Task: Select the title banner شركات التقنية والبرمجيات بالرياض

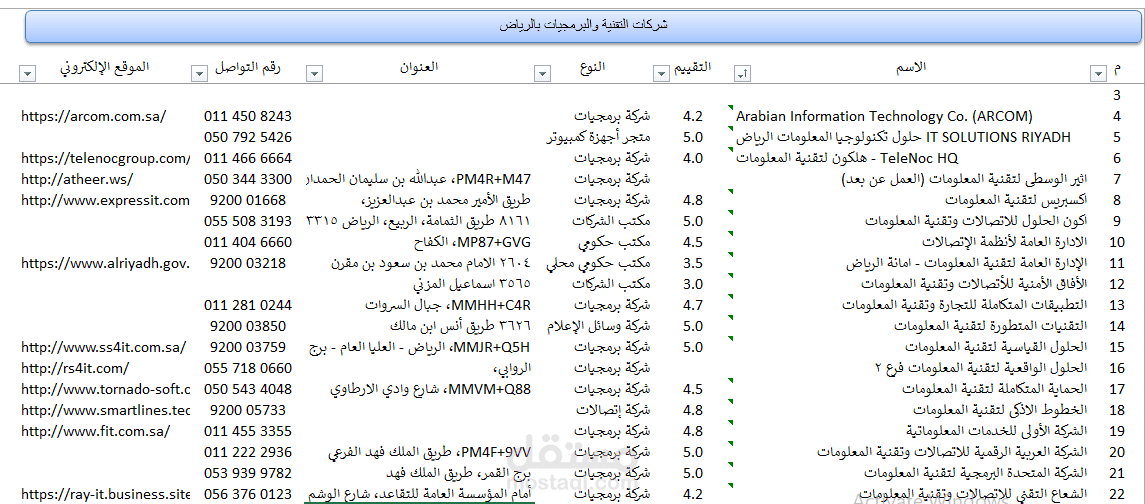Action: coord(583,26)
